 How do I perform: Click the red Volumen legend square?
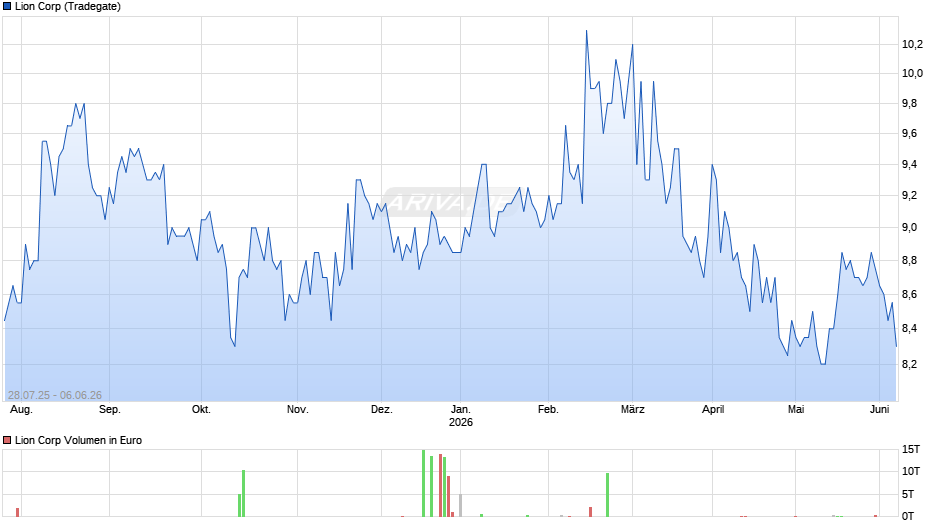(7, 440)
